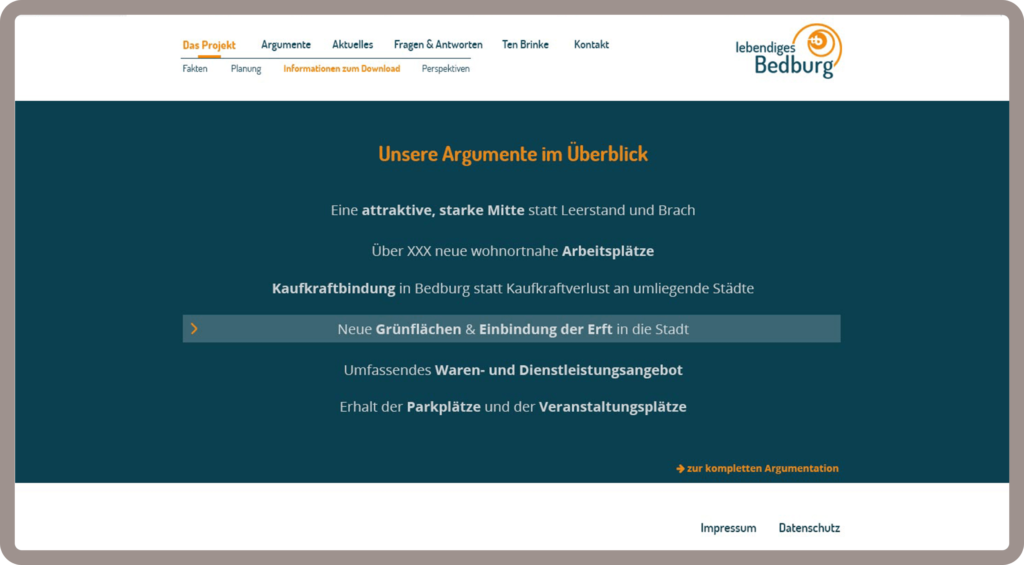Select the Waren- und Dienstleistungsangebot argument
Image resolution: width=1024 pixels, height=565 pixels.
513,370
